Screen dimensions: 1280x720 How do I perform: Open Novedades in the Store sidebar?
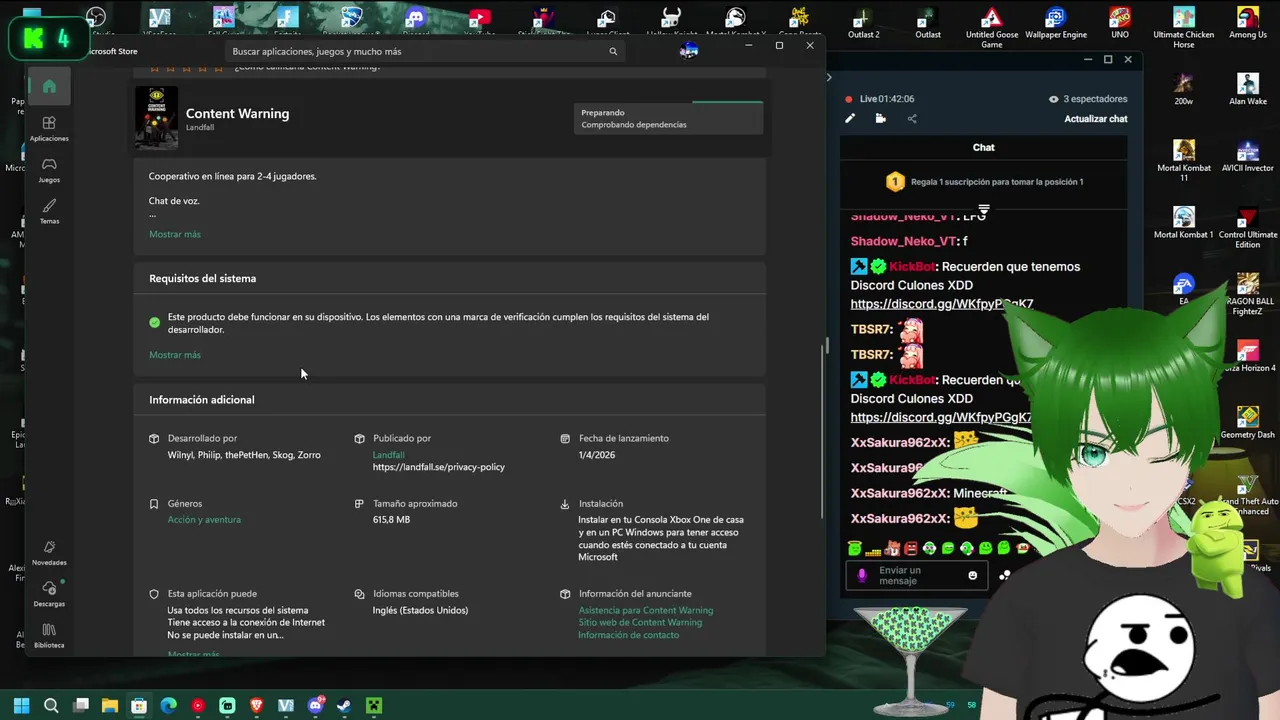coord(49,553)
